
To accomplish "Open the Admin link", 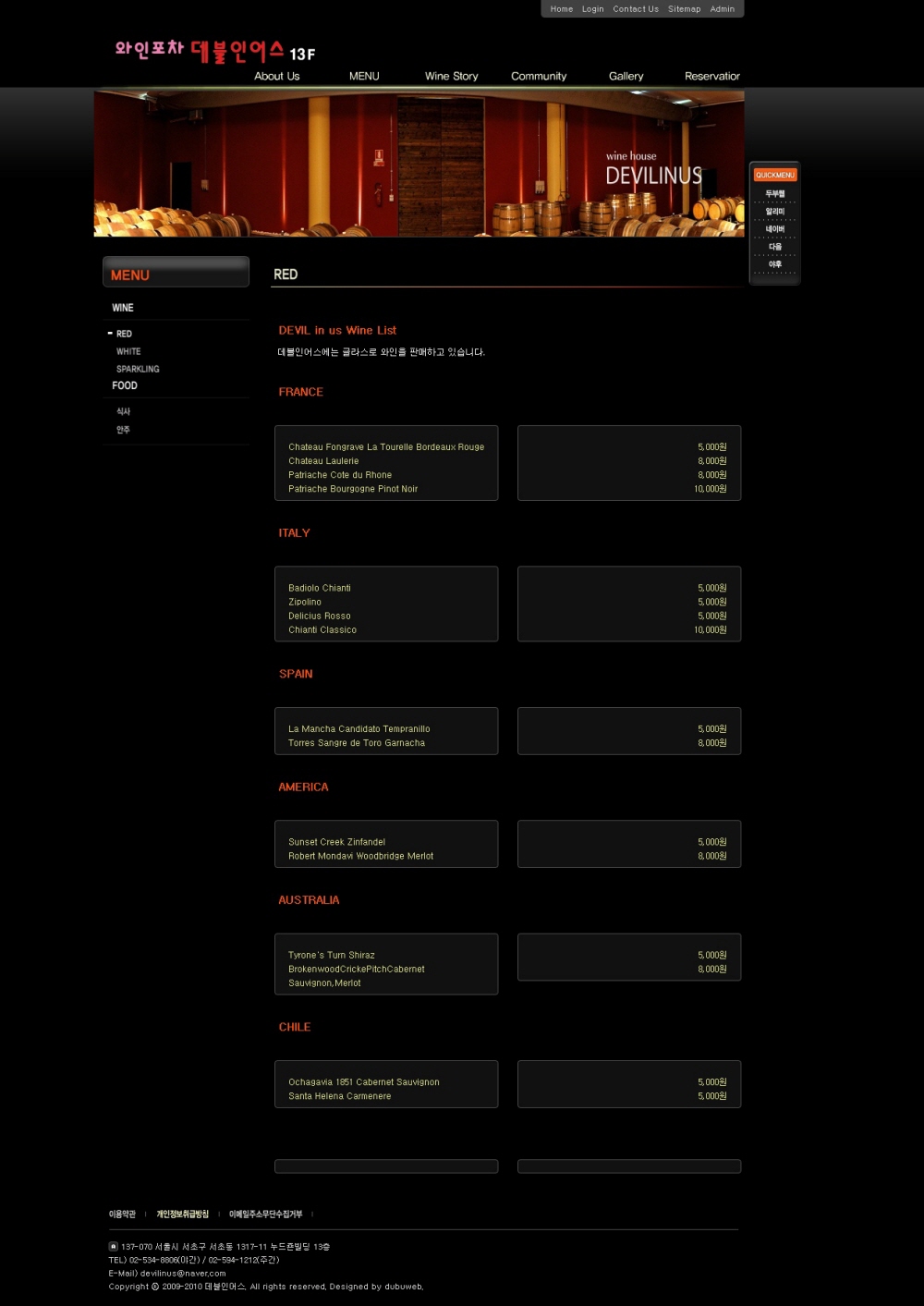I will (722, 9).
